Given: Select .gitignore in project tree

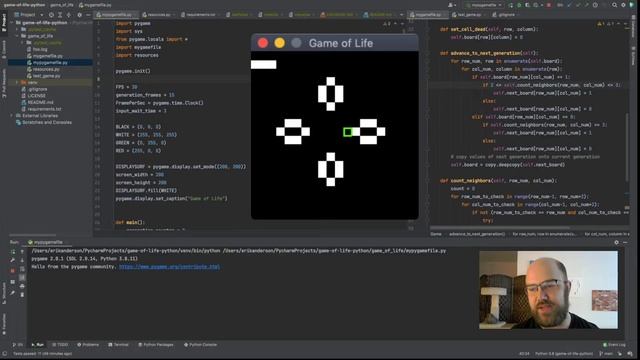Looking at the screenshot, I should (37, 89).
